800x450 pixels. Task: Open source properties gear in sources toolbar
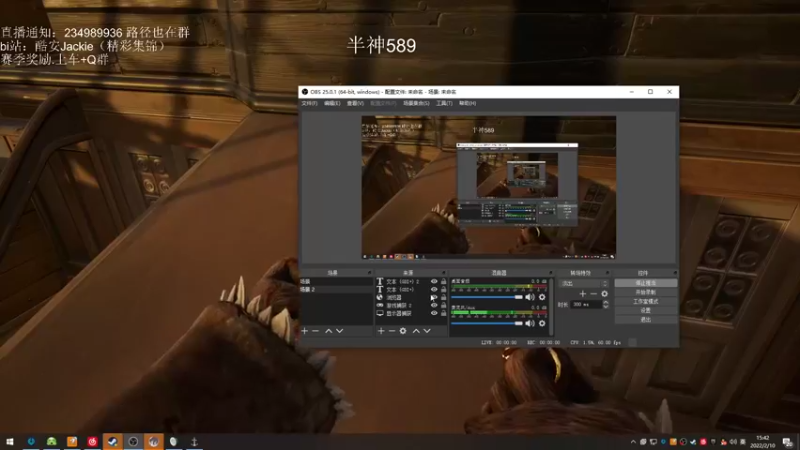pos(403,331)
